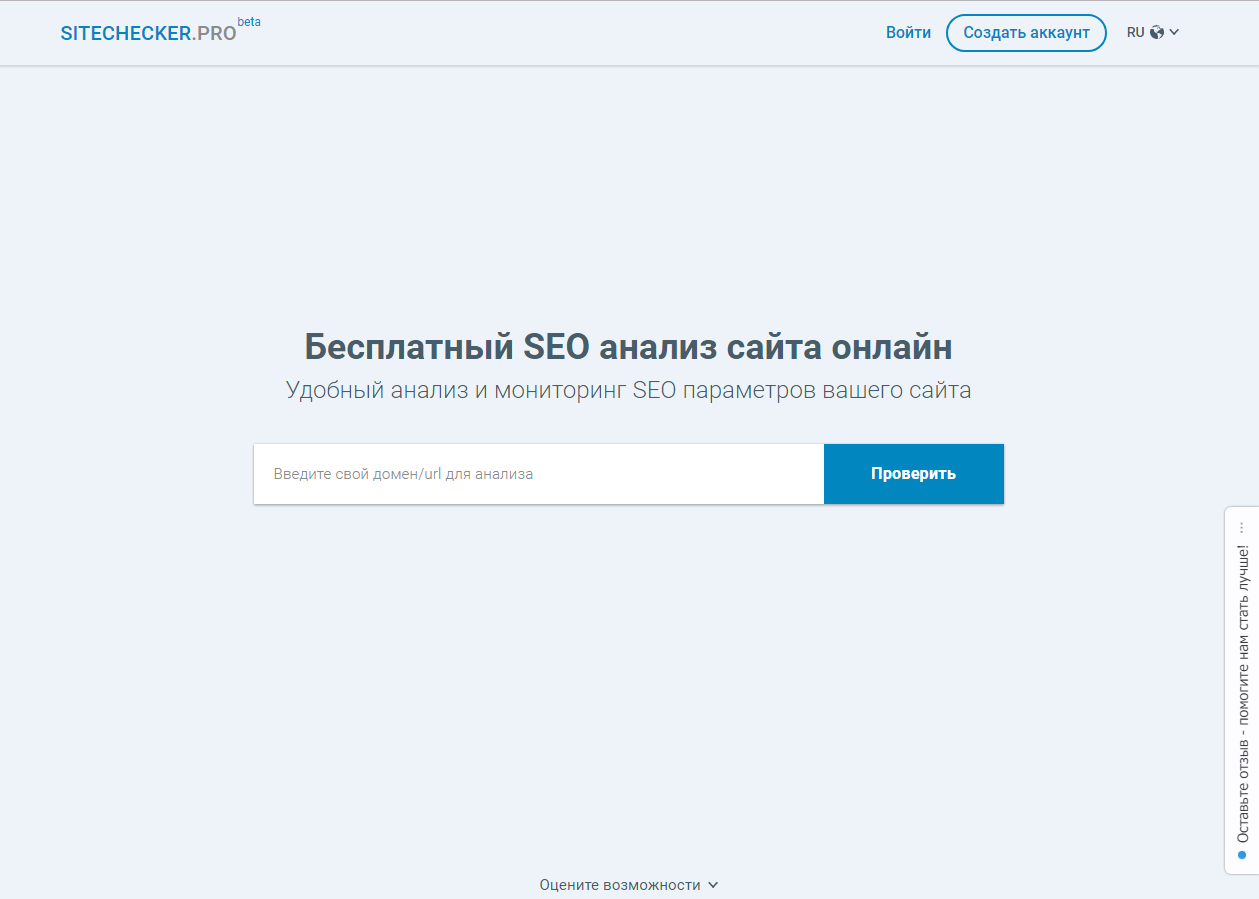Open the language selector chevron
Image resolution: width=1259 pixels, height=899 pixels.
click(1174, 33)
